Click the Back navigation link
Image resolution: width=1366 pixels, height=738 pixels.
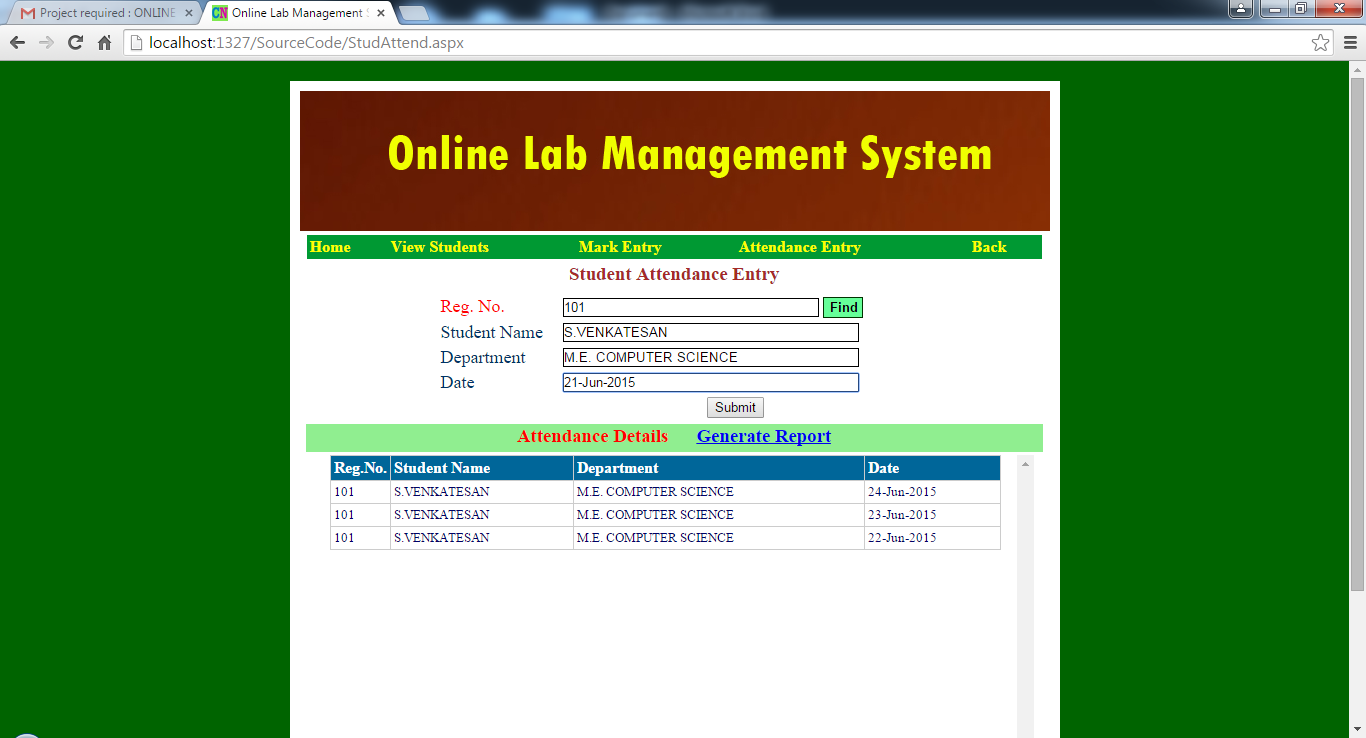[989, 247]
